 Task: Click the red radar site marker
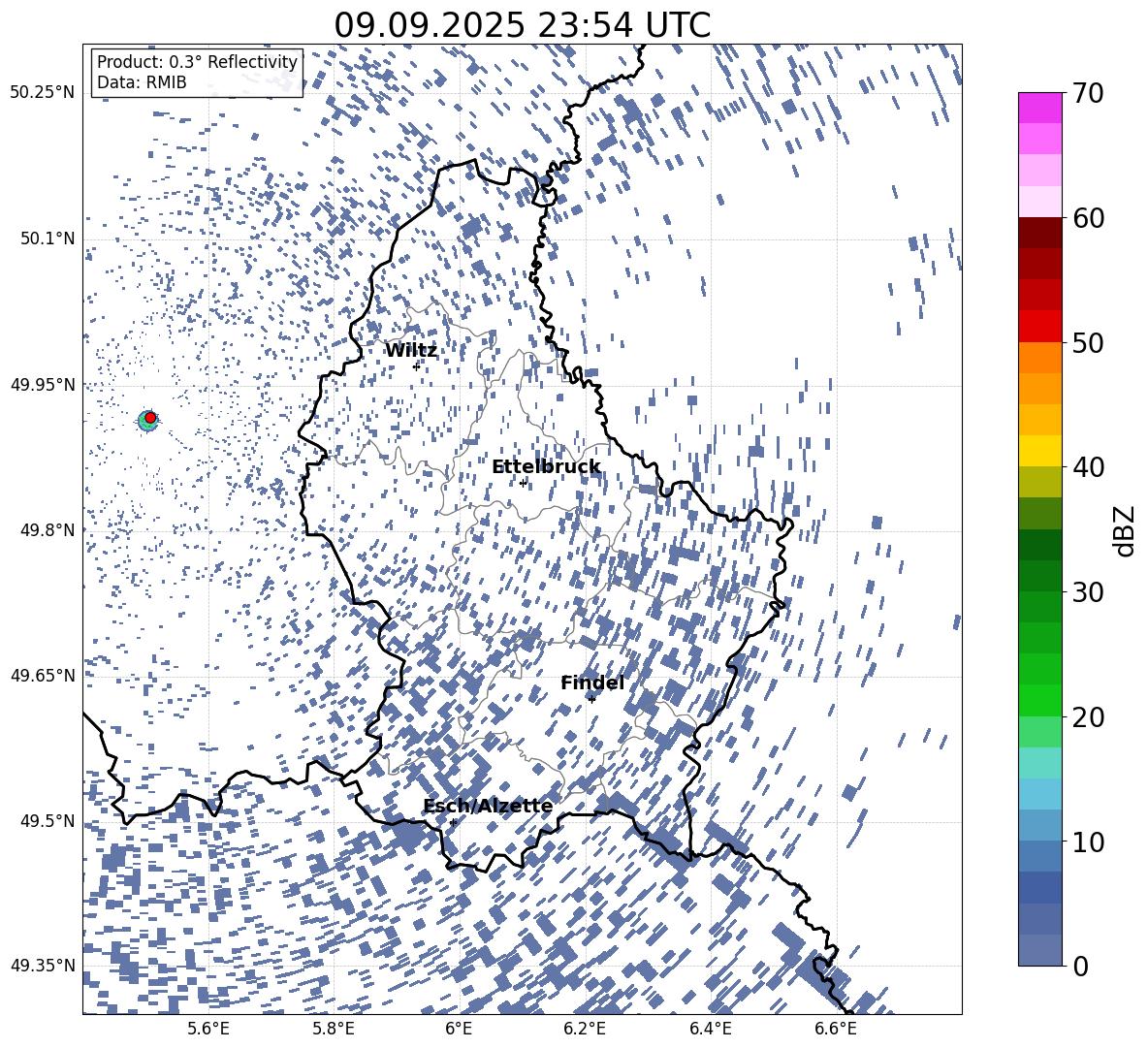pos(150,417)
